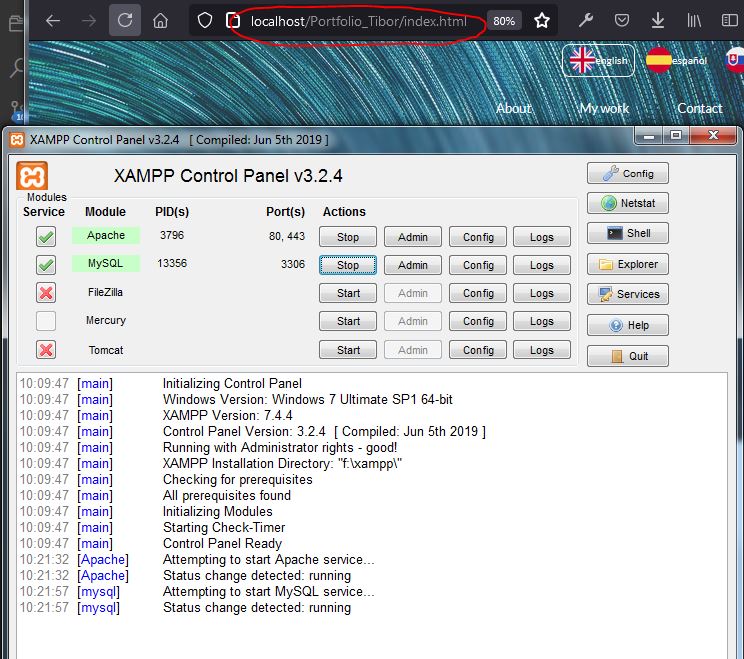Image resolution: width=744 pixels, height=659 pixels.
Task: Open the My work webpage section
Action: pyautogui.click(x=604, y=108)
